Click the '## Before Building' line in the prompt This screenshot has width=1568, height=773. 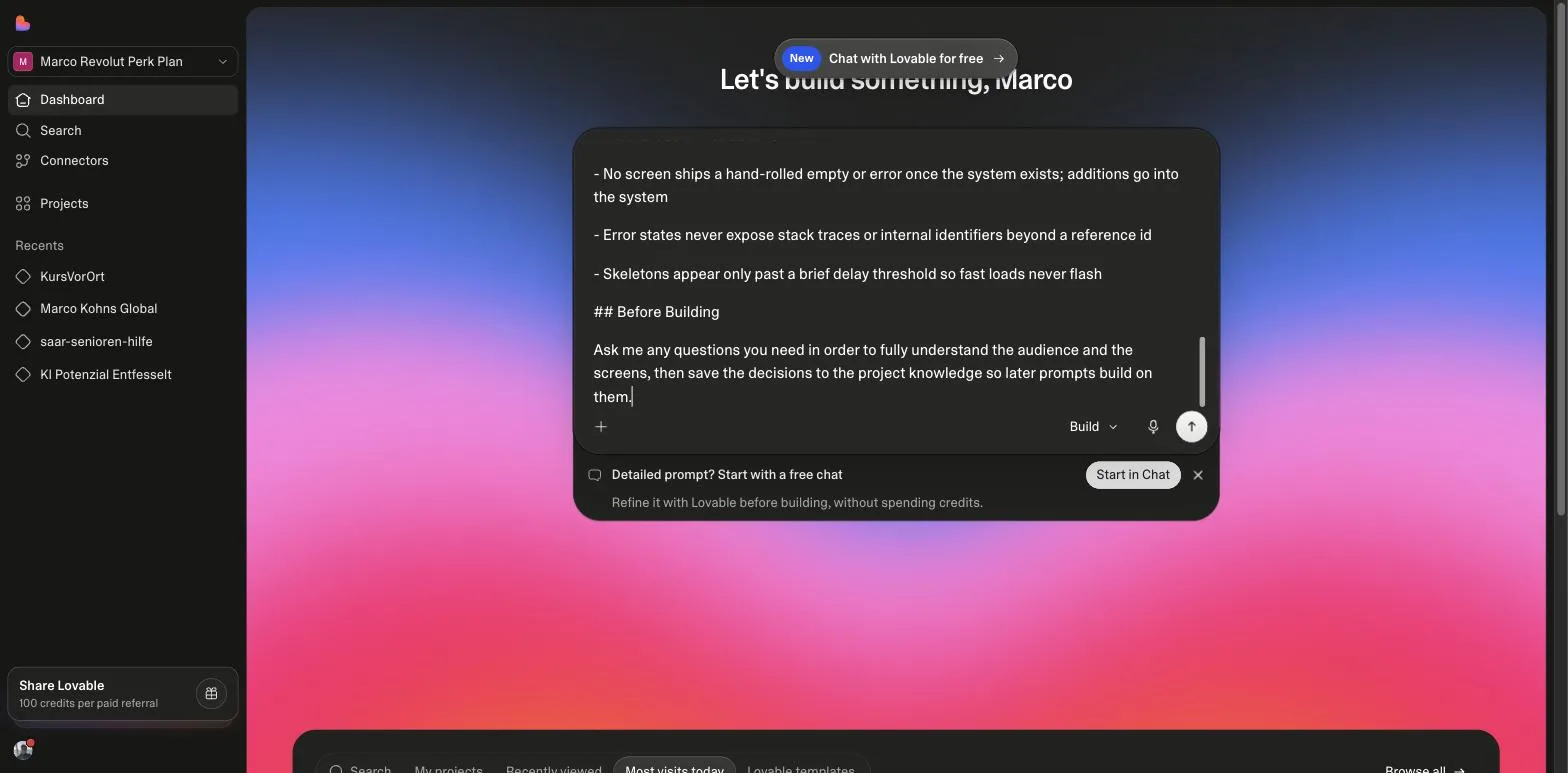[x=656, y=312]
